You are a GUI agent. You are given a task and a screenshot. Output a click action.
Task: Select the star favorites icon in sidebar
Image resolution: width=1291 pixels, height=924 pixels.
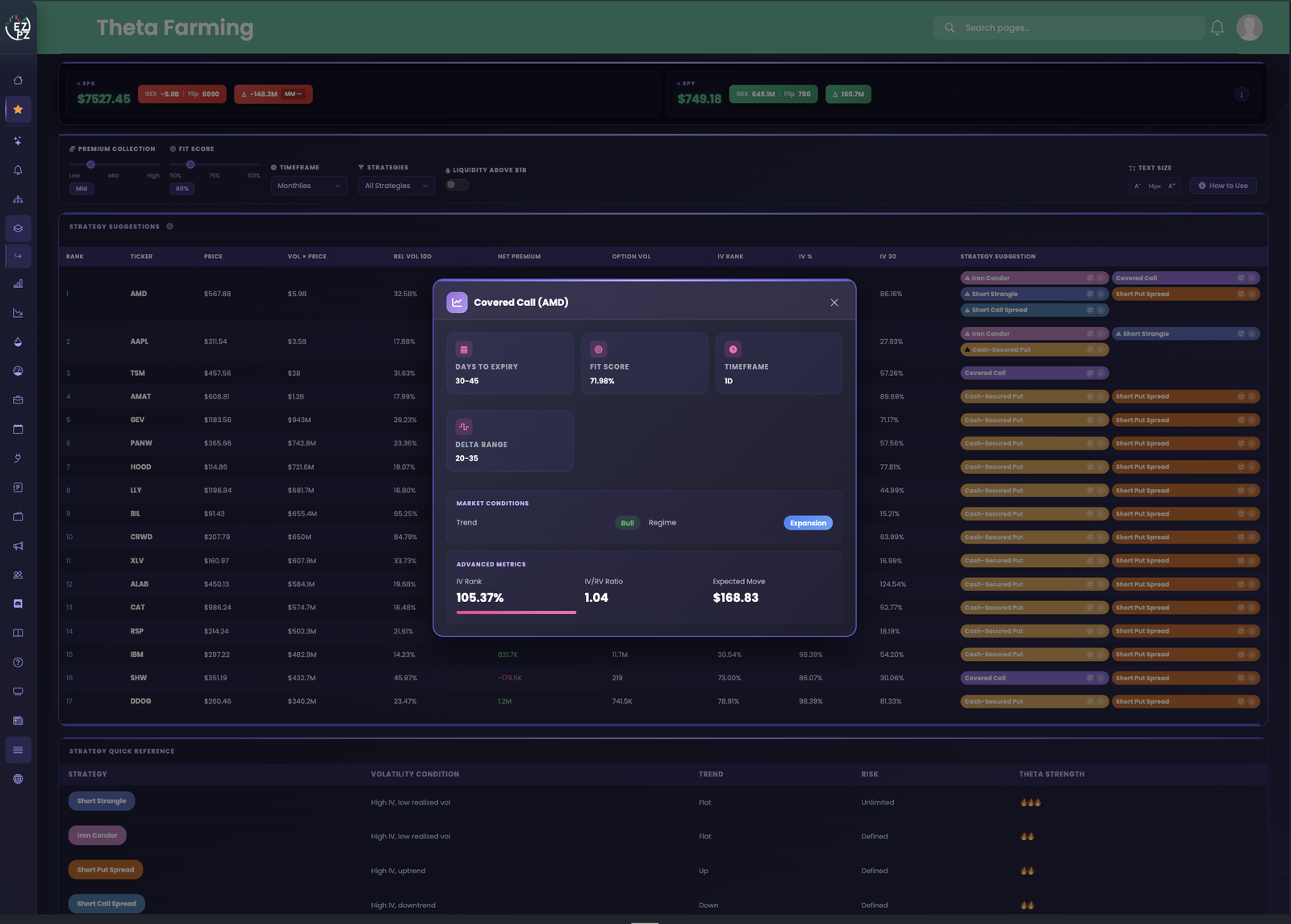[18, 110]
